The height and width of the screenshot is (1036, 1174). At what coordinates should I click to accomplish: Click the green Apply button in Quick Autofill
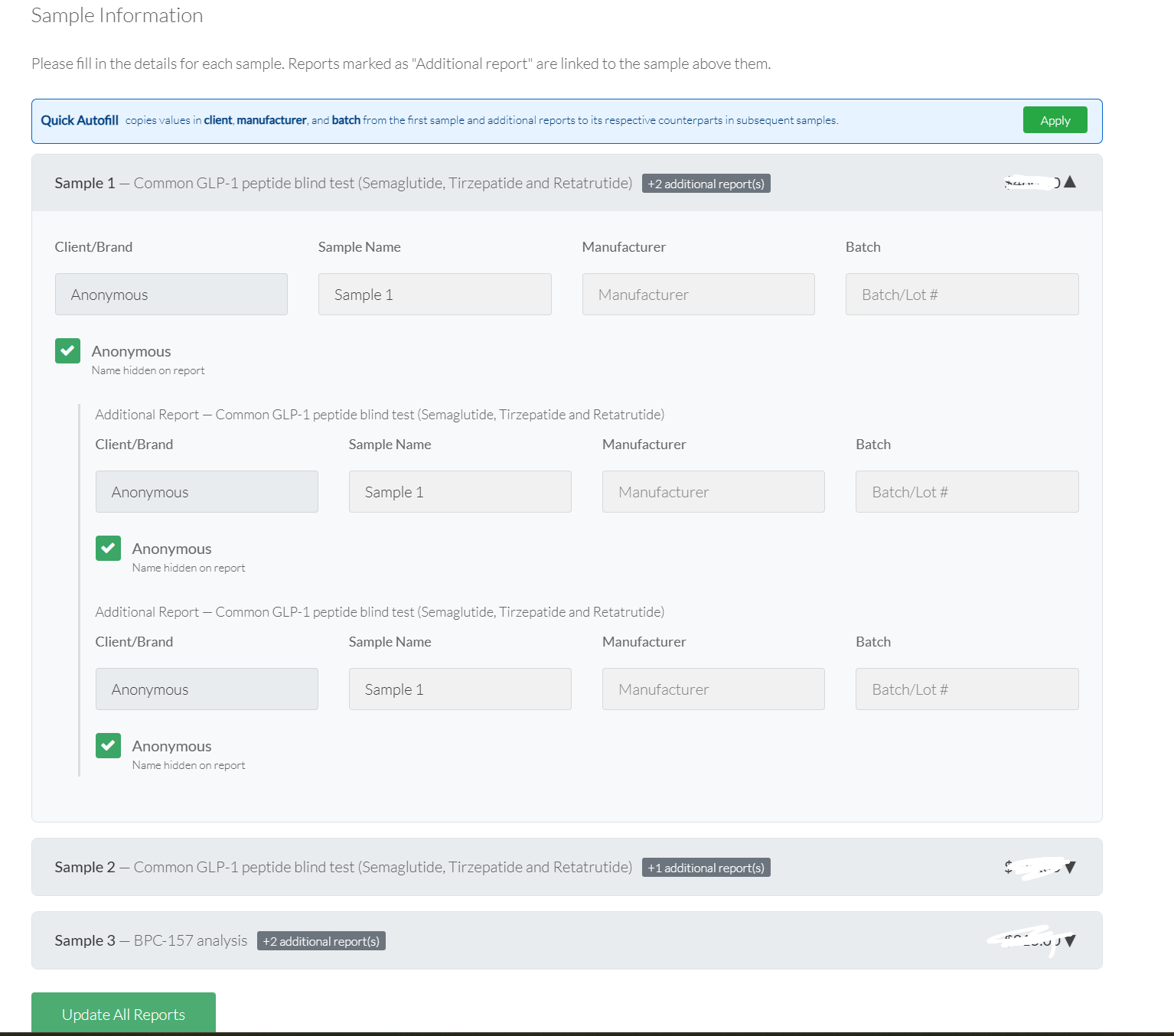tap(1055, 120)
